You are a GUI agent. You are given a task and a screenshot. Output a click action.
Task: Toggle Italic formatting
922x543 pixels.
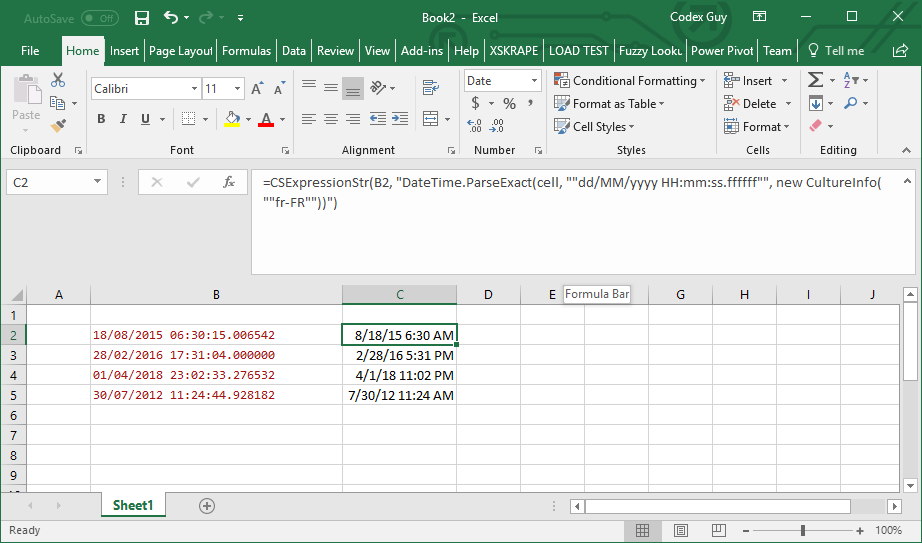coord(123,119)
